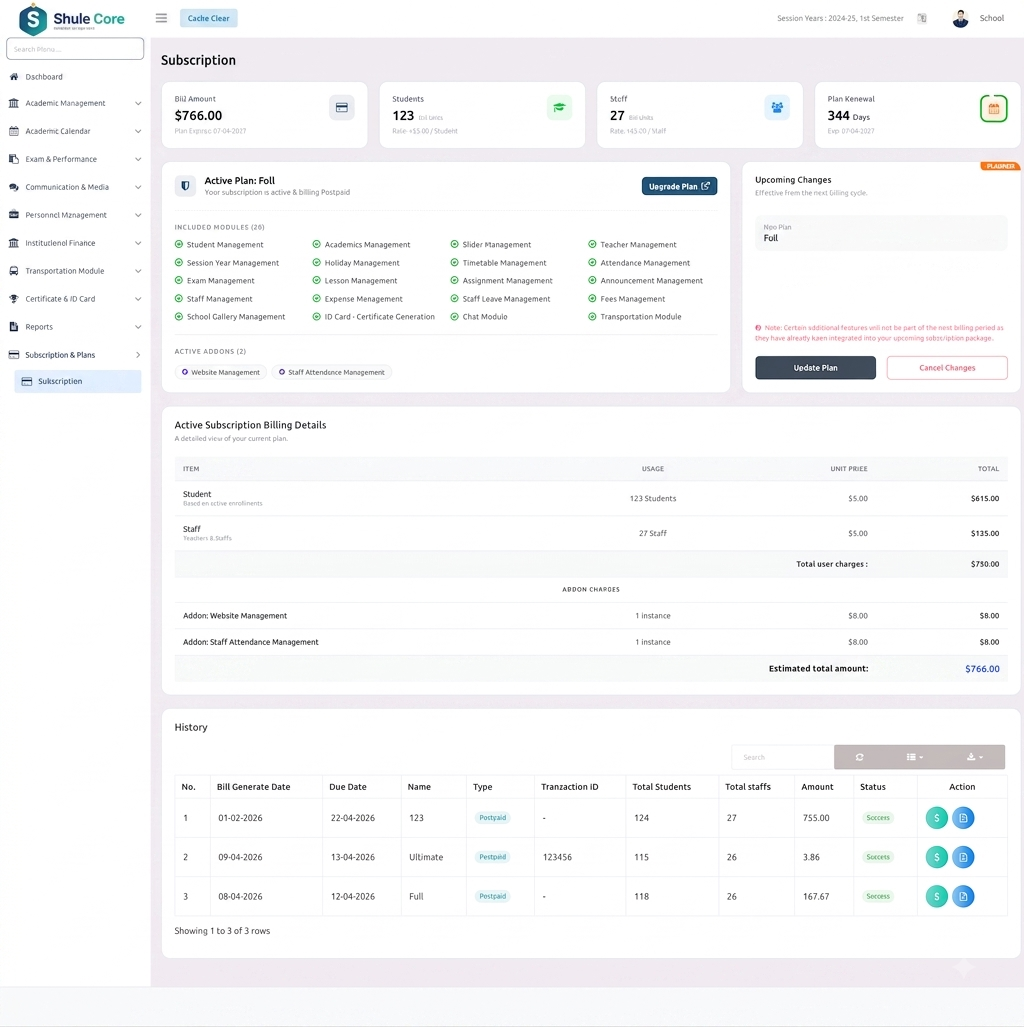Image resolution: width=1024 pixels, height=1027 pixels.
Task: Click the Update Plan button
Action: [x=816, y=368]
